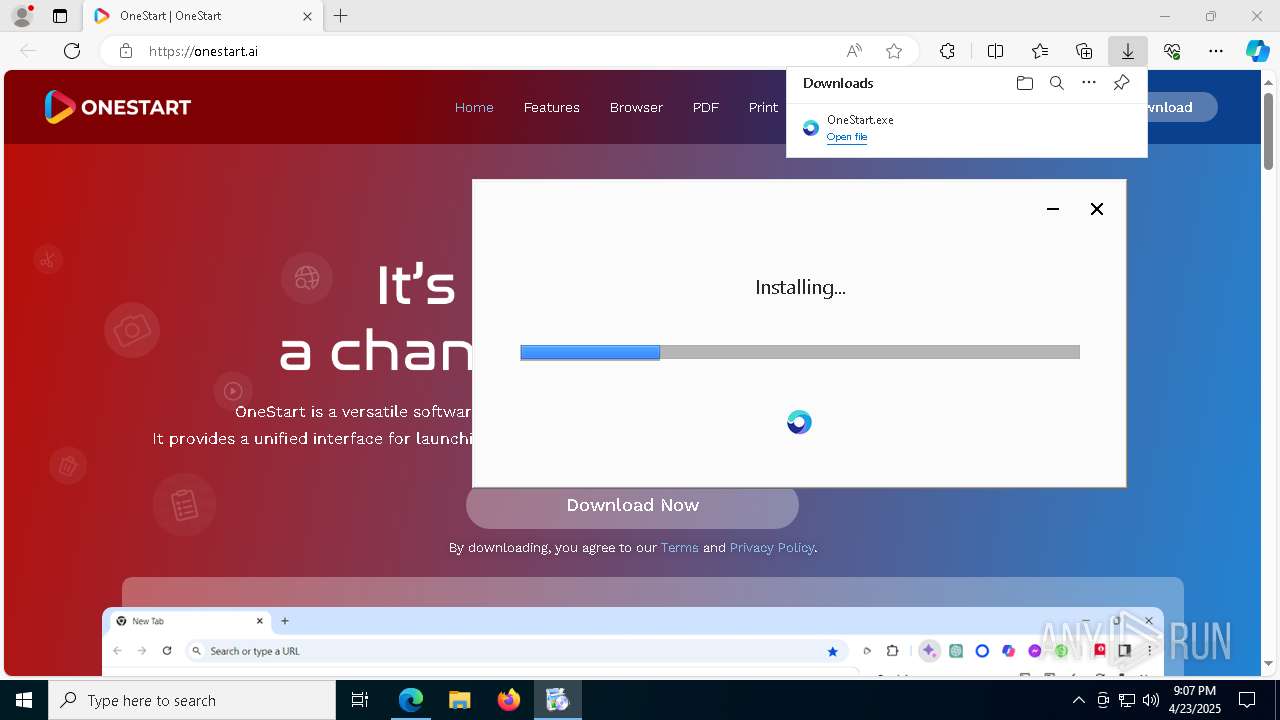Screen dimensions: 1280x720
Task: Open PDF page in site navigation
Action: (x=706, y=107)
